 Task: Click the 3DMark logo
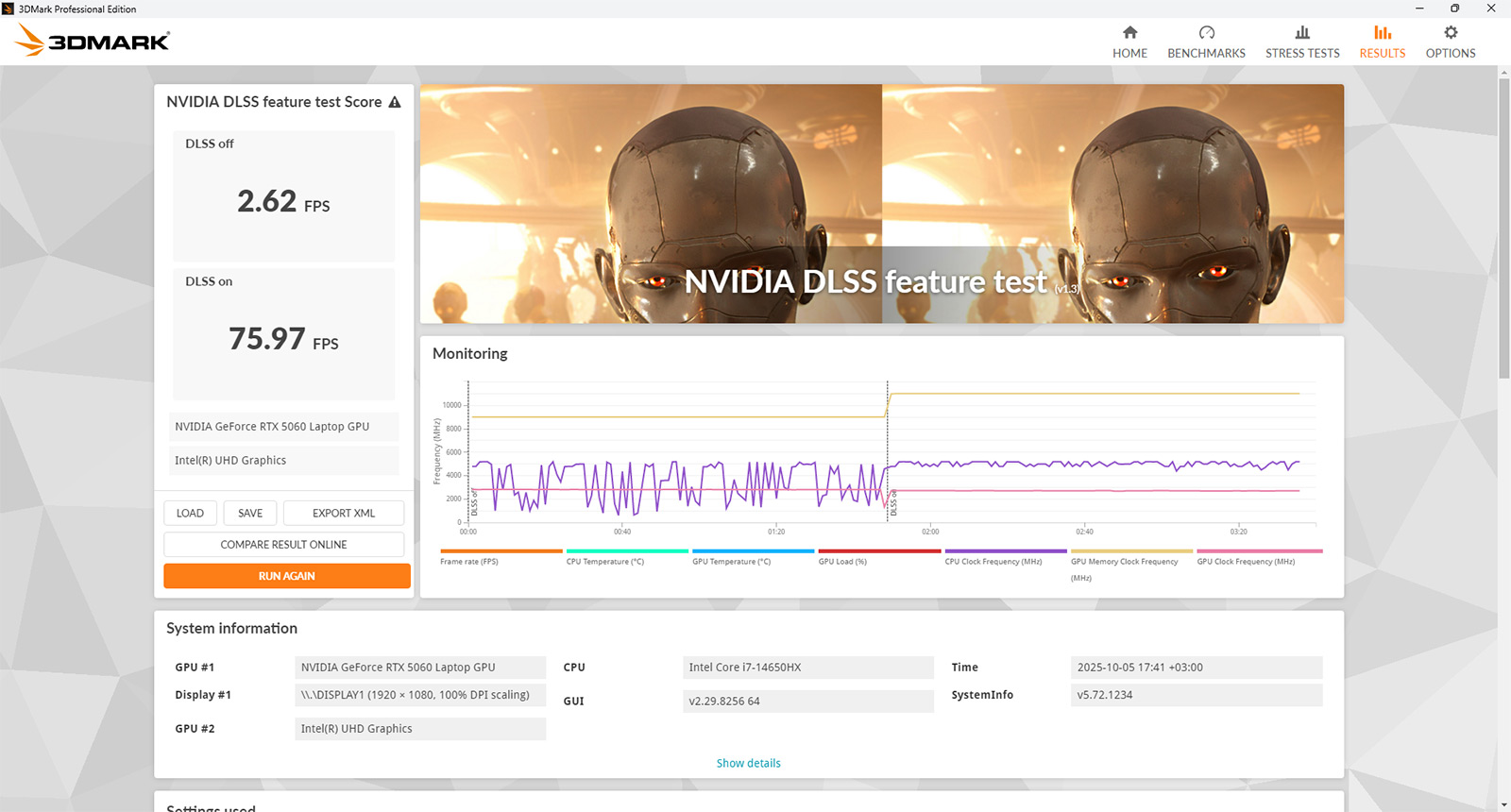(93, 41)
